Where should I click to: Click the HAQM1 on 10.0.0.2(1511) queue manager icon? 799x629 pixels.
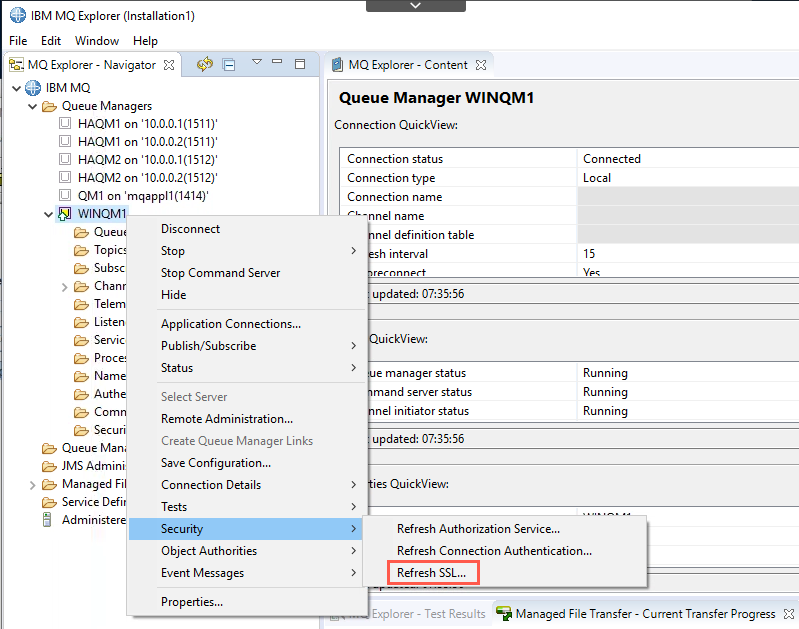(65, 141)
